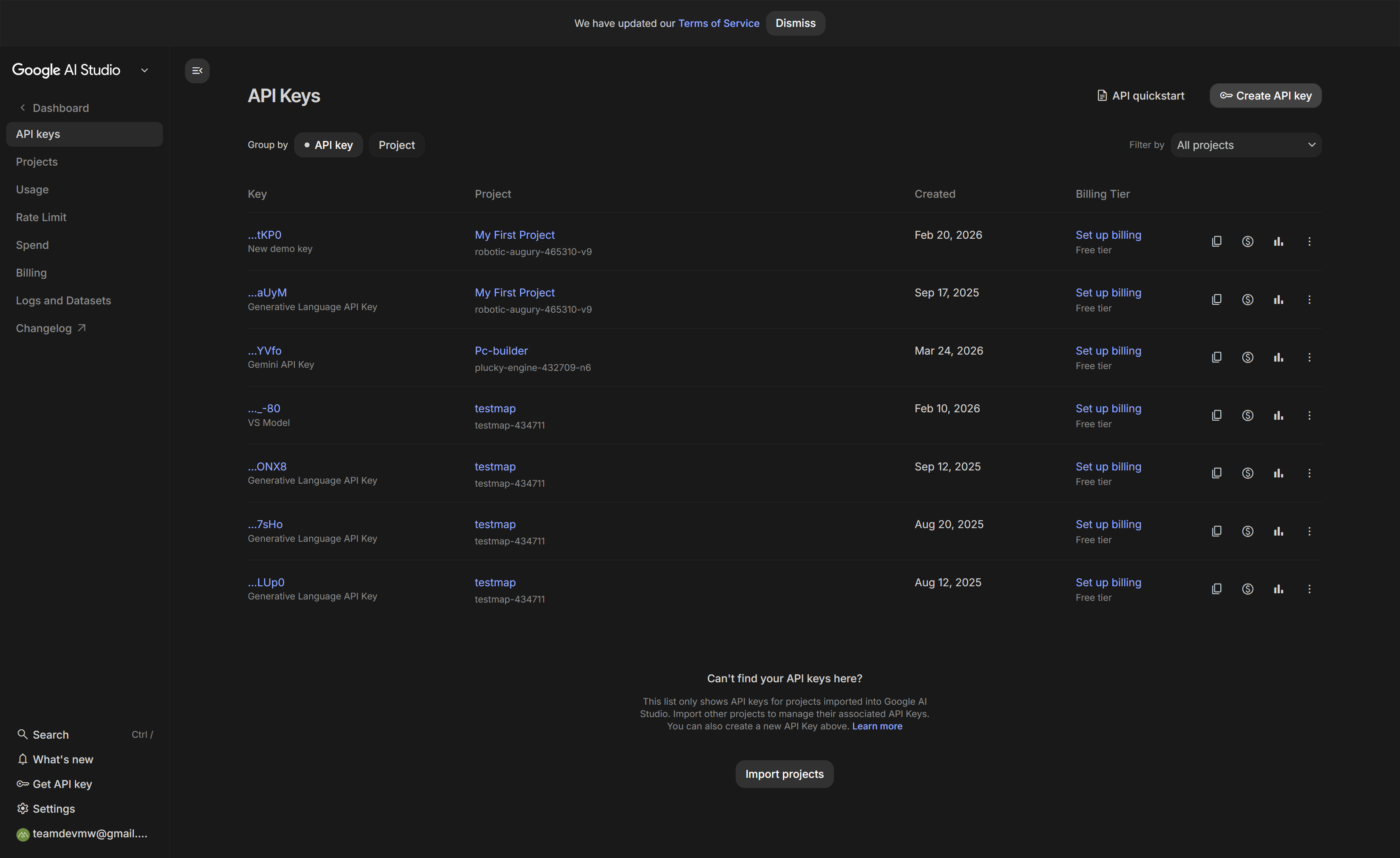Open billing icon for ...ONX8 key
The width and height of the screenshot is (1400, 858).
pos(1247,473)
